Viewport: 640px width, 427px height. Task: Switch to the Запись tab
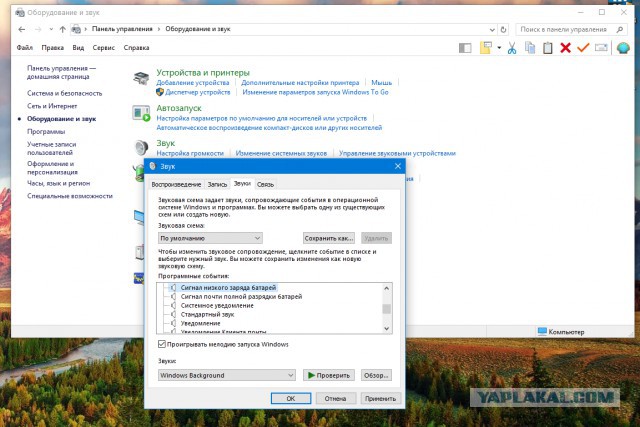click(217, 185)
